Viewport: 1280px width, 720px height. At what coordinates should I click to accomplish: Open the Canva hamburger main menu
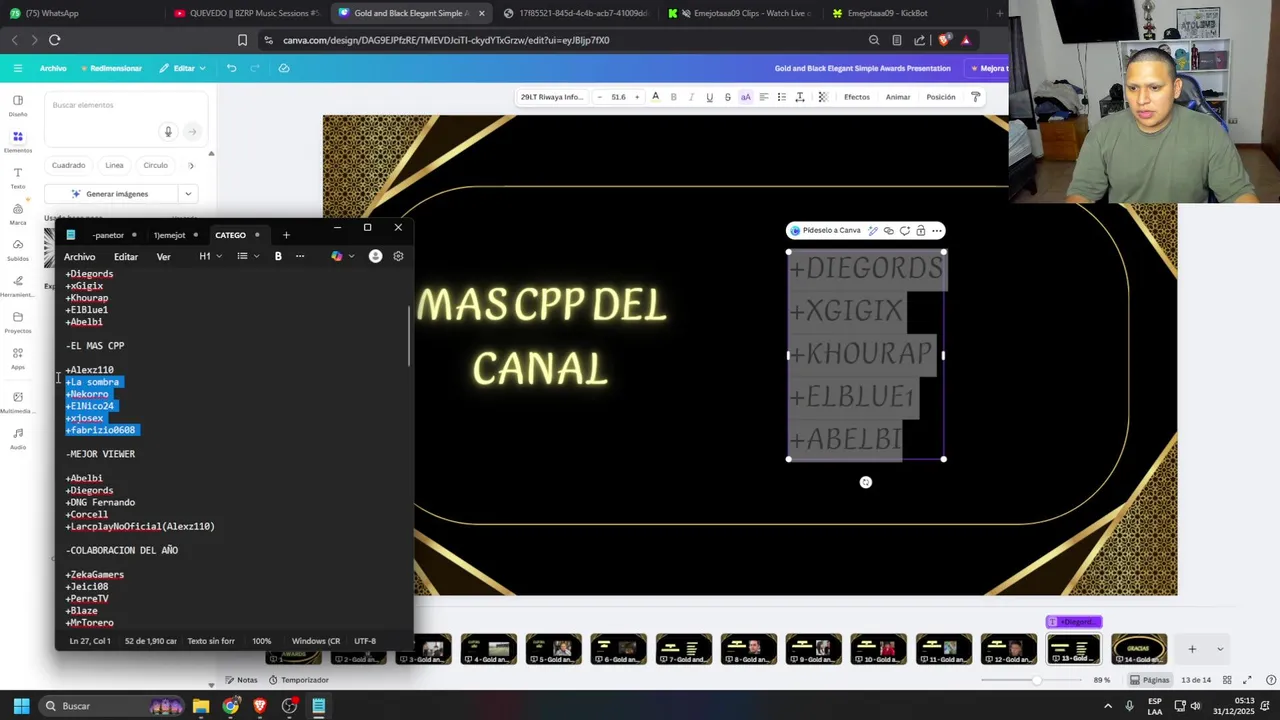[x=18, y=68]
